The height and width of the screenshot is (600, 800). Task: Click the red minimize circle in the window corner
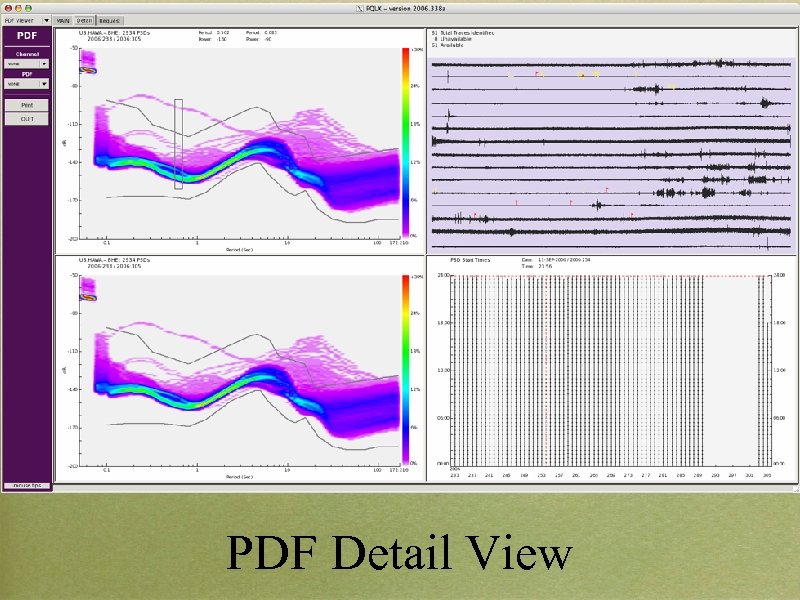[x=8, y=7]
